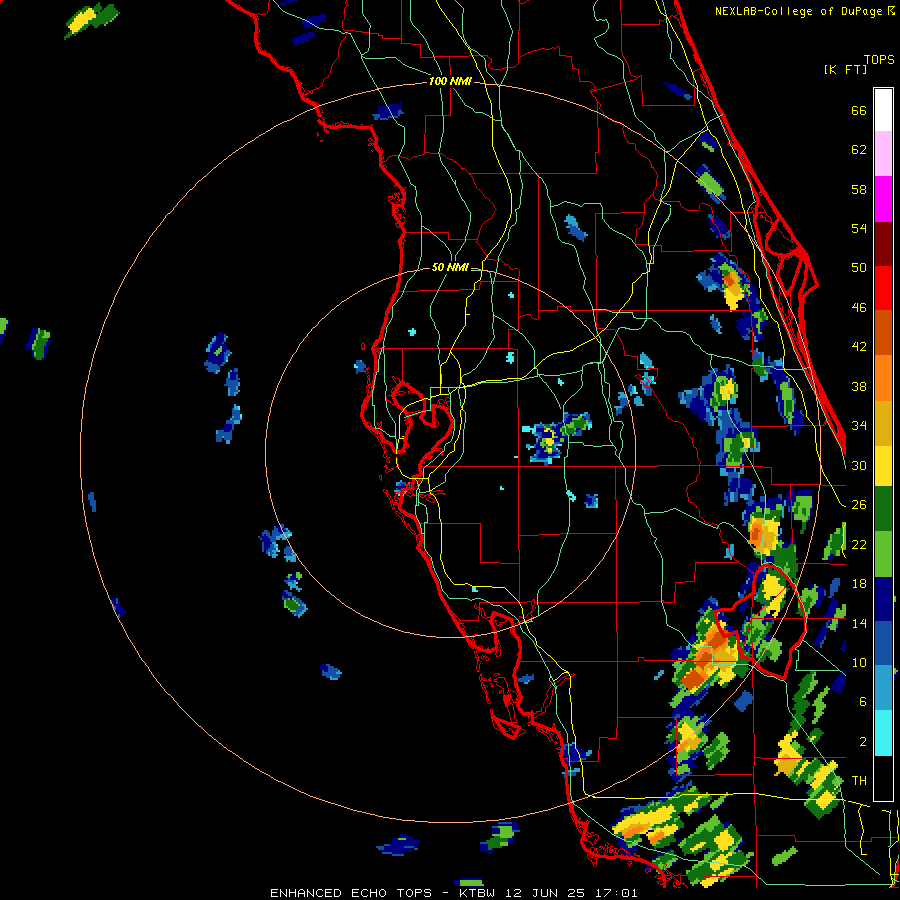The height and width of the screenshot is (900, 900).
Task: Click the legend value '22'
Action: pyautogui.click(x=859, y=544)
